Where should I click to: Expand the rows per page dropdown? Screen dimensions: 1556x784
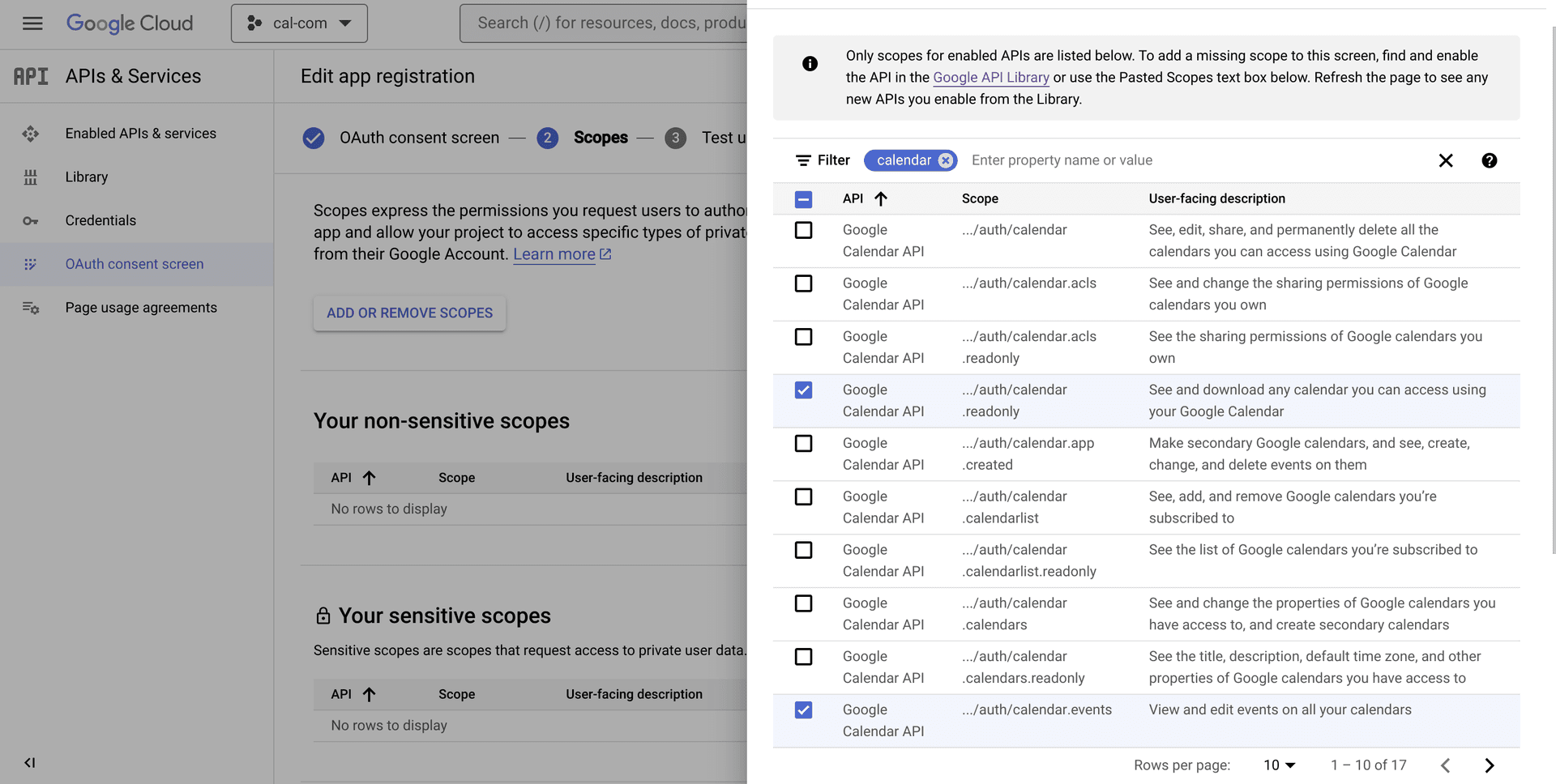point(1280,765)
